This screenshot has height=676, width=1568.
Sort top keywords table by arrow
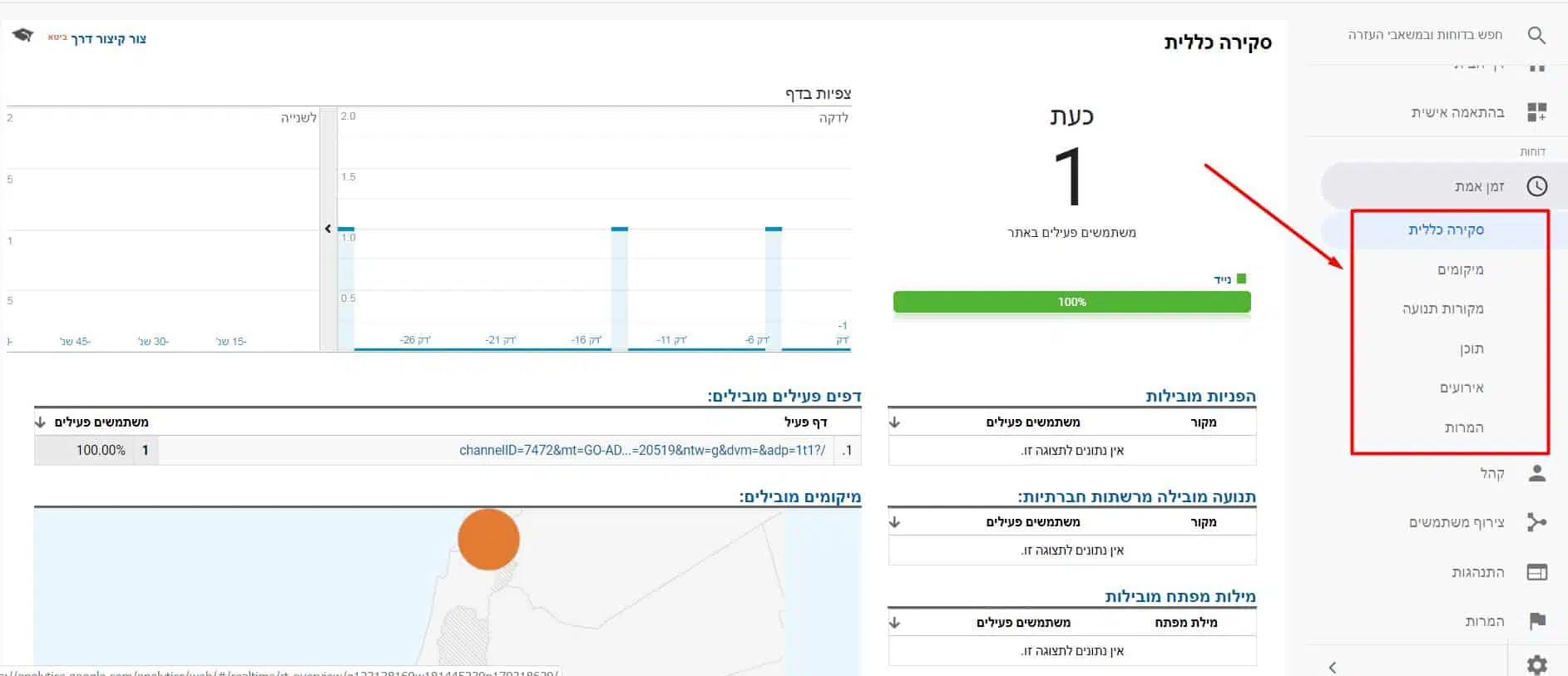(895, 622)
